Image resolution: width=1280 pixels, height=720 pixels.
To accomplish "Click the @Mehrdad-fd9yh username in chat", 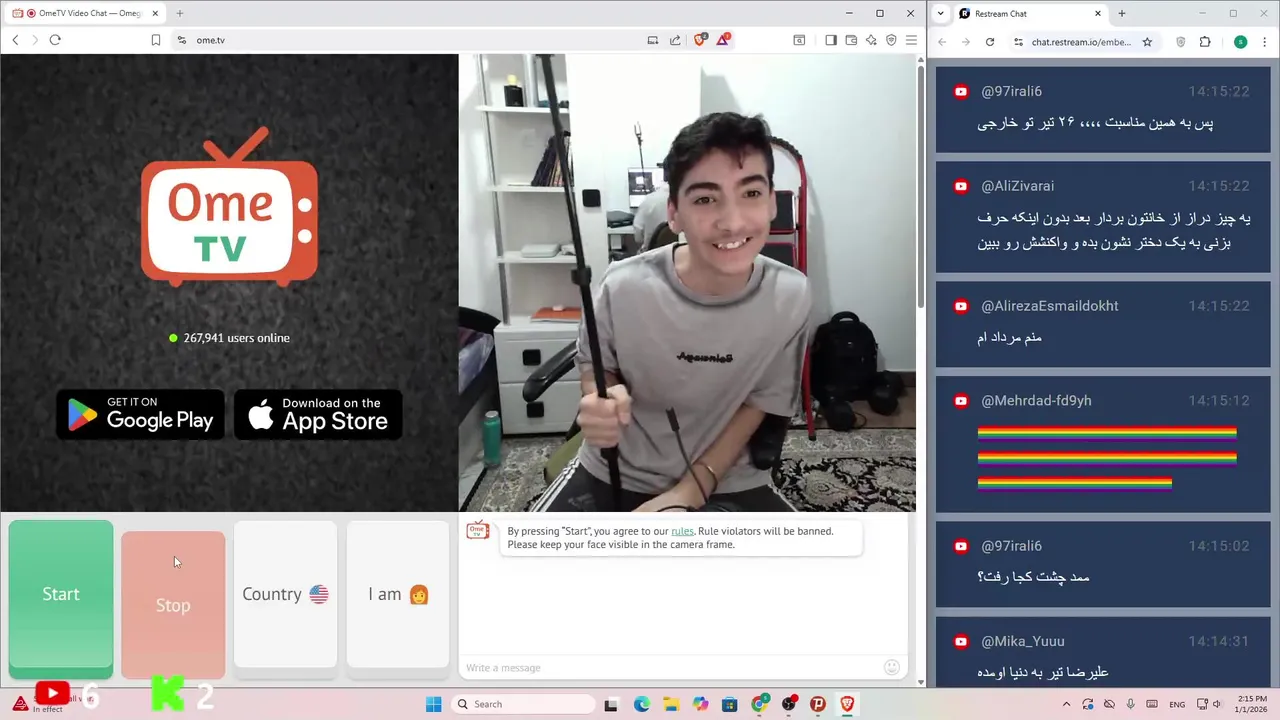I will click(x=1036, y=401).
